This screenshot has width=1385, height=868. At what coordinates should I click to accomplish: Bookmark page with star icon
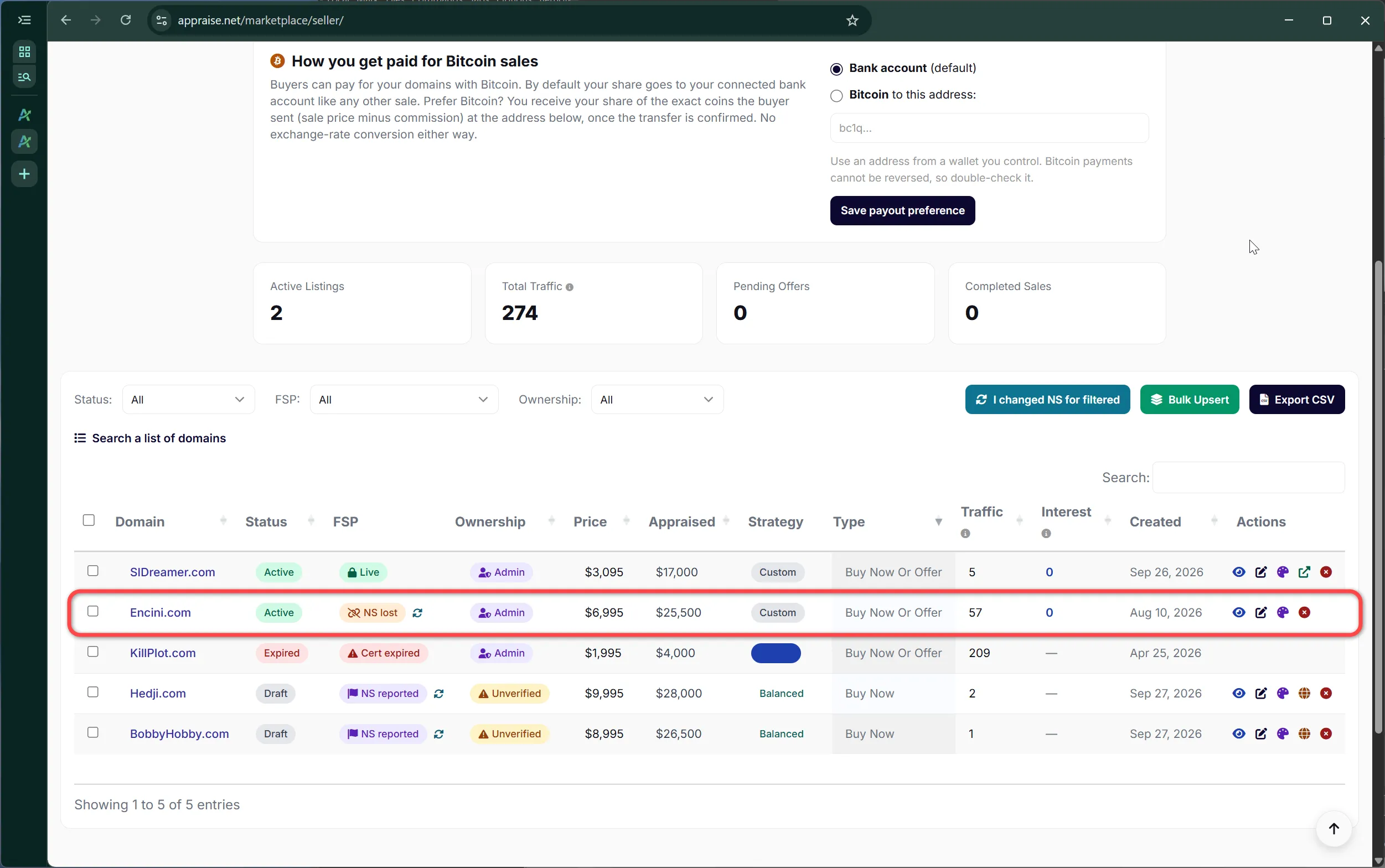pos(852,20)
